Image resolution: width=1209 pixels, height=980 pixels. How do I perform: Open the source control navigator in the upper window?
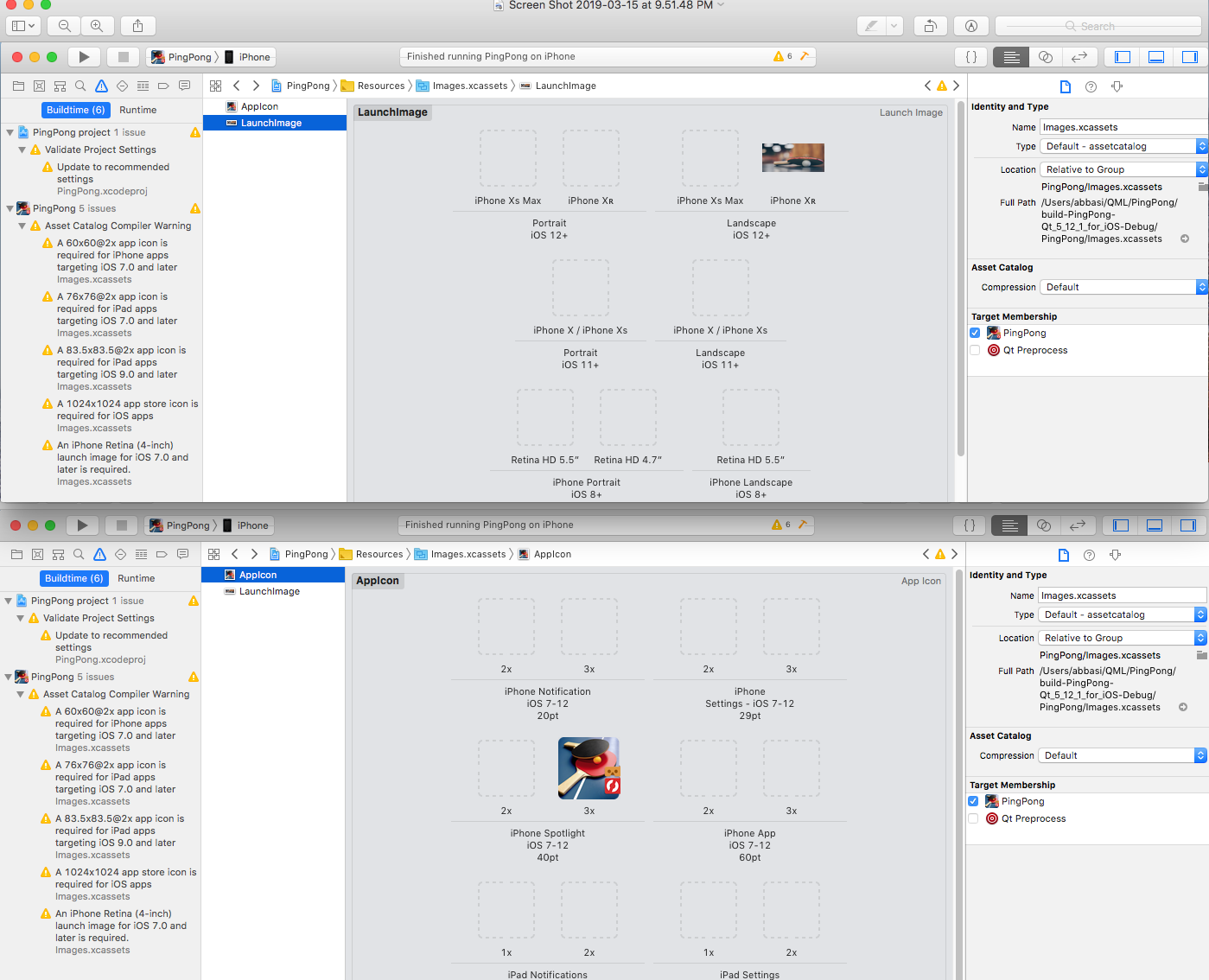pos(39,86)
